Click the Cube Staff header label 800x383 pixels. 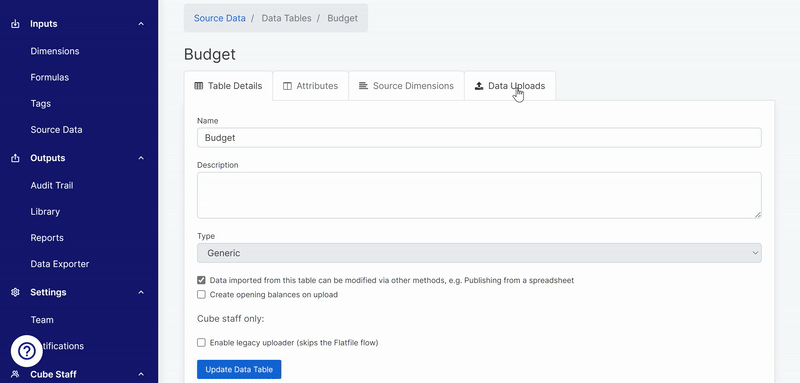coord(53,374)
